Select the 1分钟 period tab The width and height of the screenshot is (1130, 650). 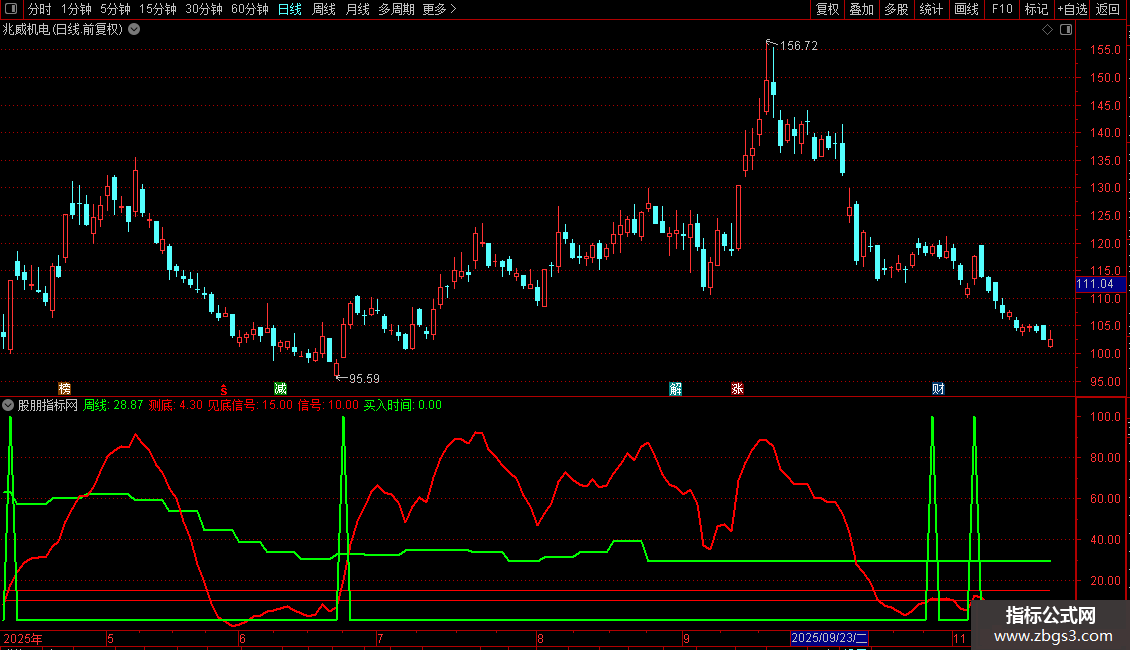[x=76, y=9]
